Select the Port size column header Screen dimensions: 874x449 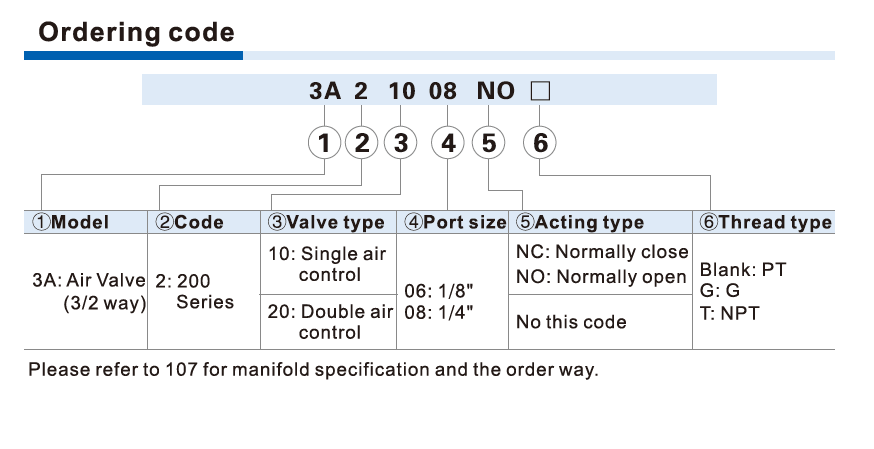click(453, 222)
